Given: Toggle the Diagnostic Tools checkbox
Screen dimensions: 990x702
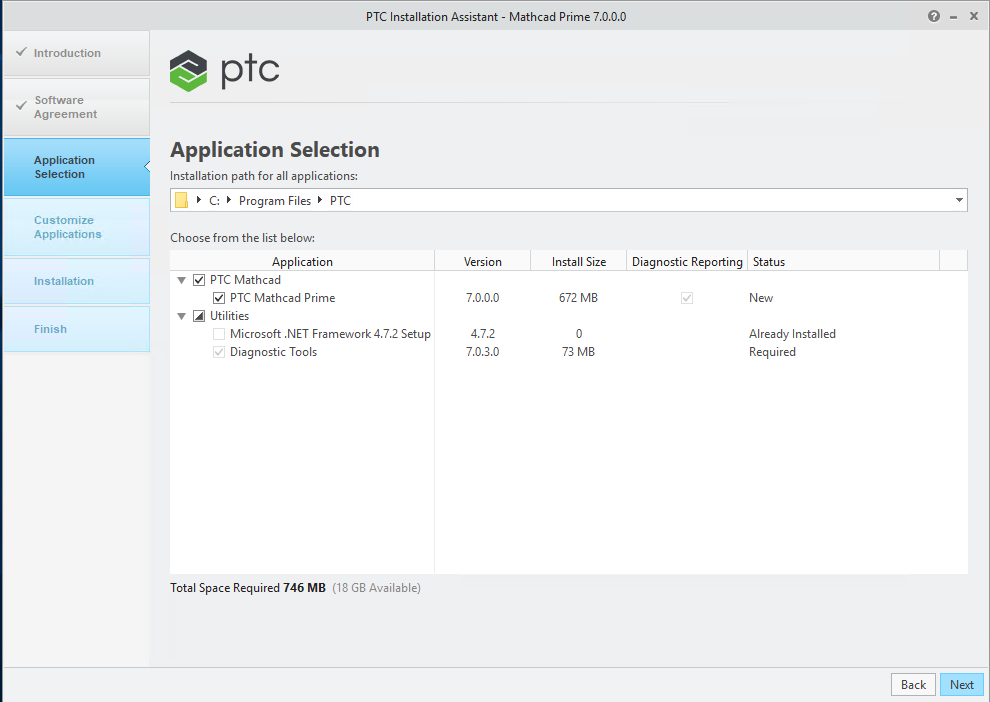Looking at the screenshot, I should 219,352.
